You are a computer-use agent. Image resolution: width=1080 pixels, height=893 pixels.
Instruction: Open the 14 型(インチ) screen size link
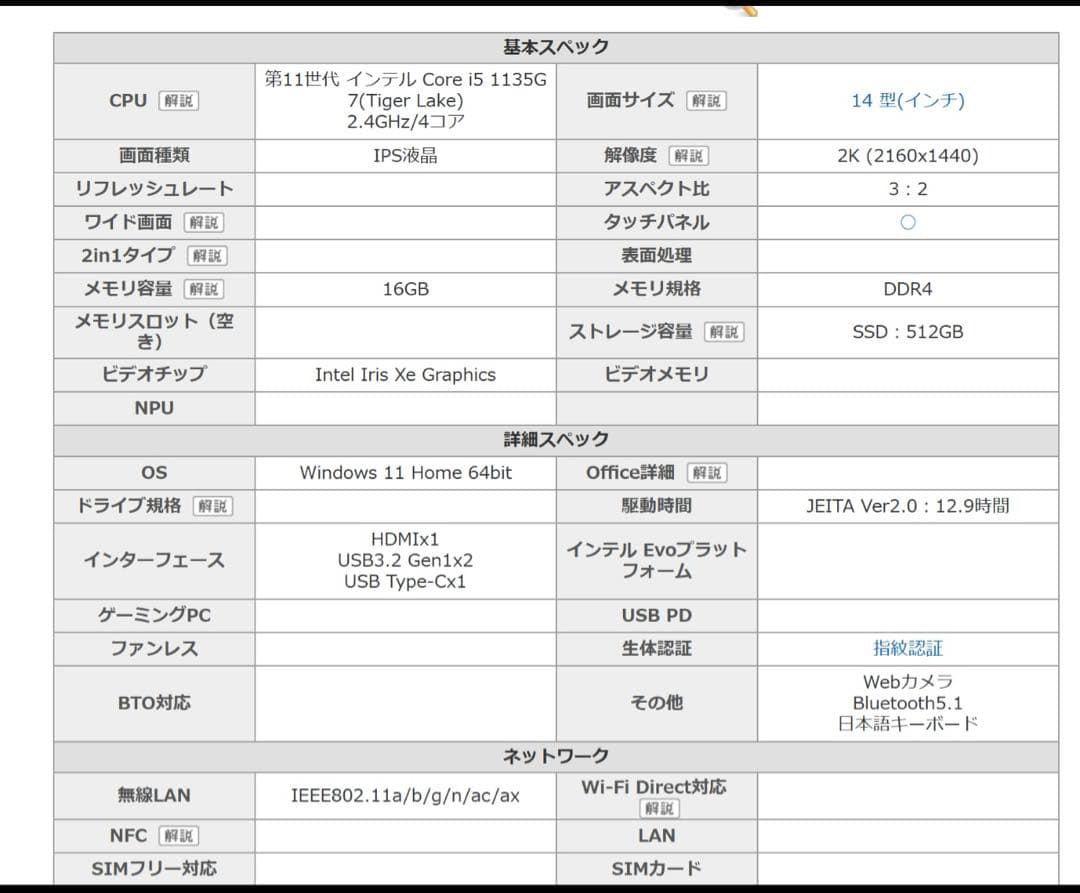pos(907,100)
